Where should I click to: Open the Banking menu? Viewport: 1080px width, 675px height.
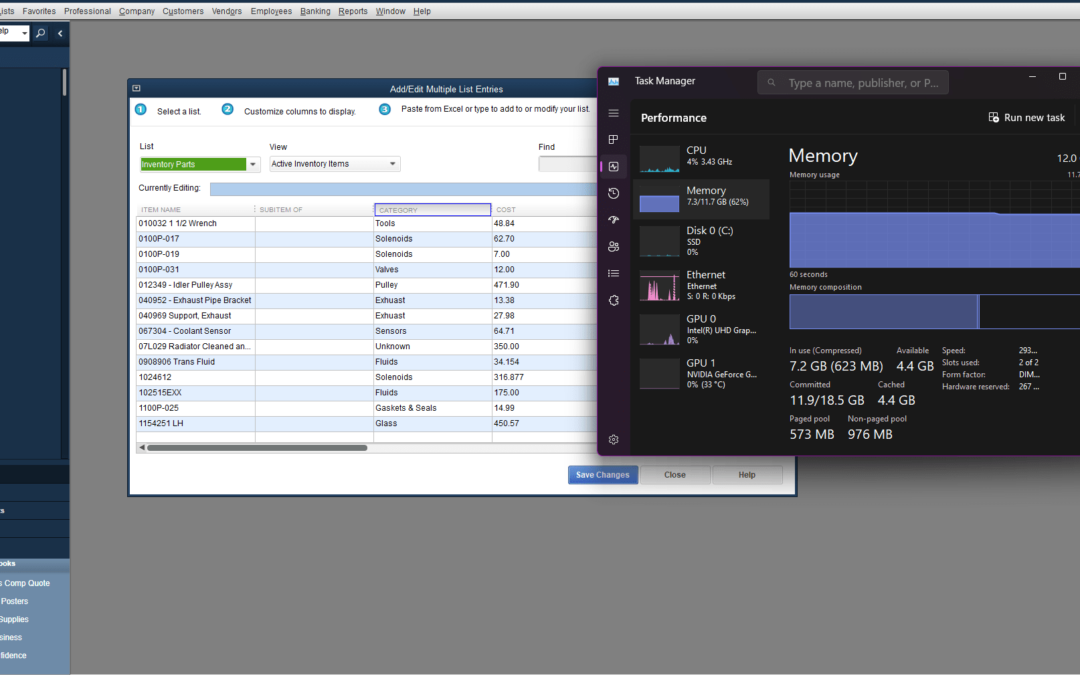315,11
